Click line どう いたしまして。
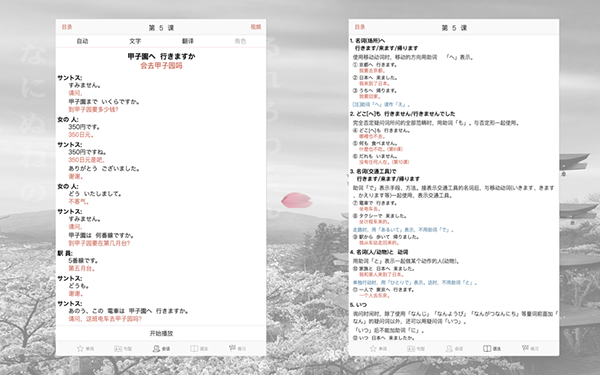 pos(95,194)
